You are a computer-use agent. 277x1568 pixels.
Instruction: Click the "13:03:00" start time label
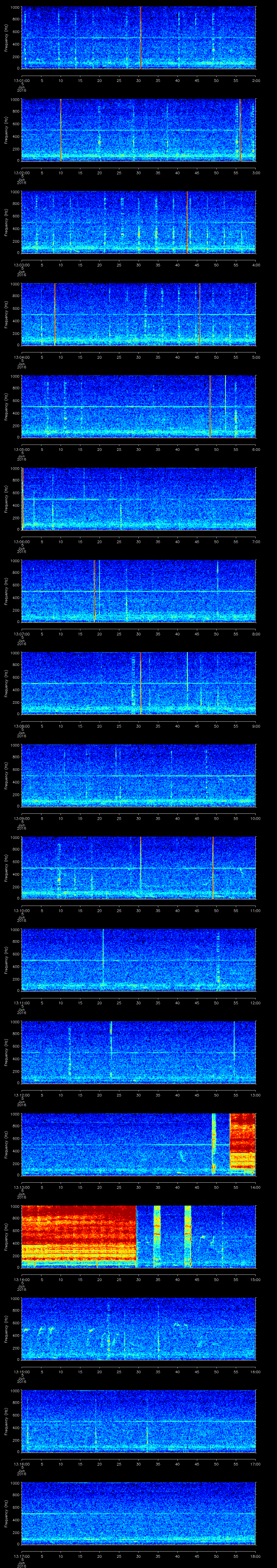point(22,265)
